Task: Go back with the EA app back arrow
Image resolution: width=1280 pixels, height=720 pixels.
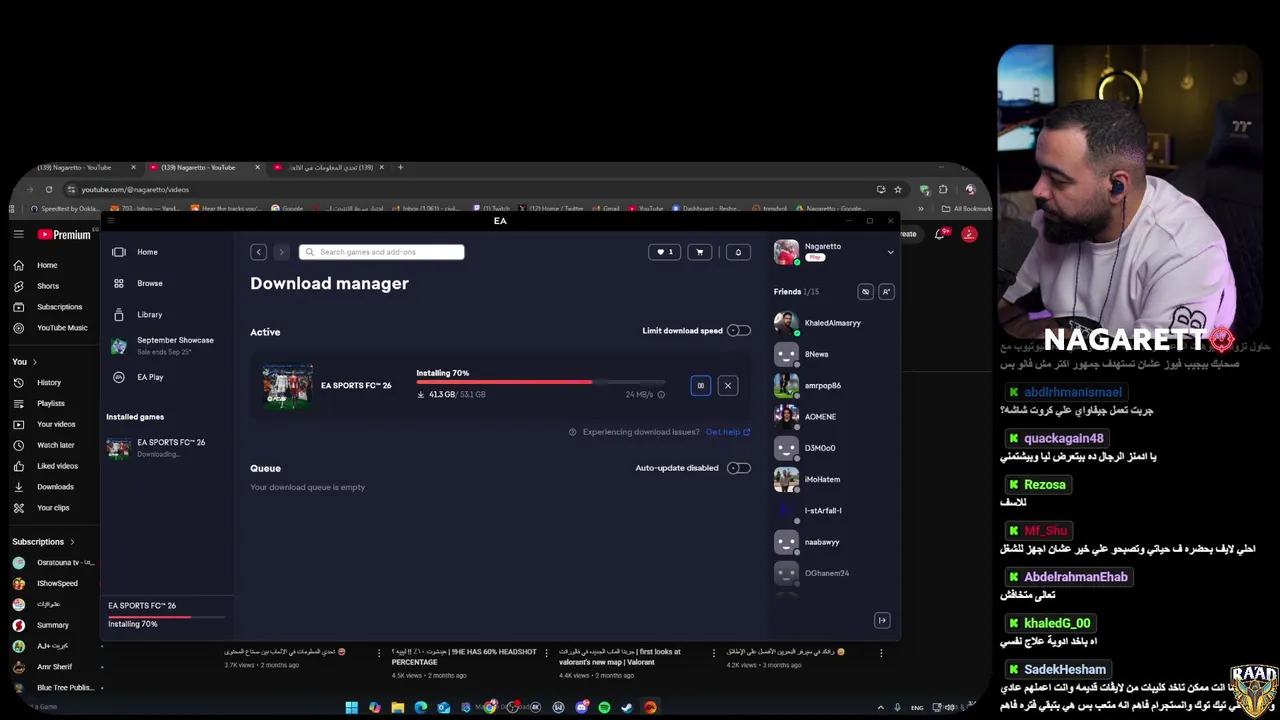Action: coord(258,252)
